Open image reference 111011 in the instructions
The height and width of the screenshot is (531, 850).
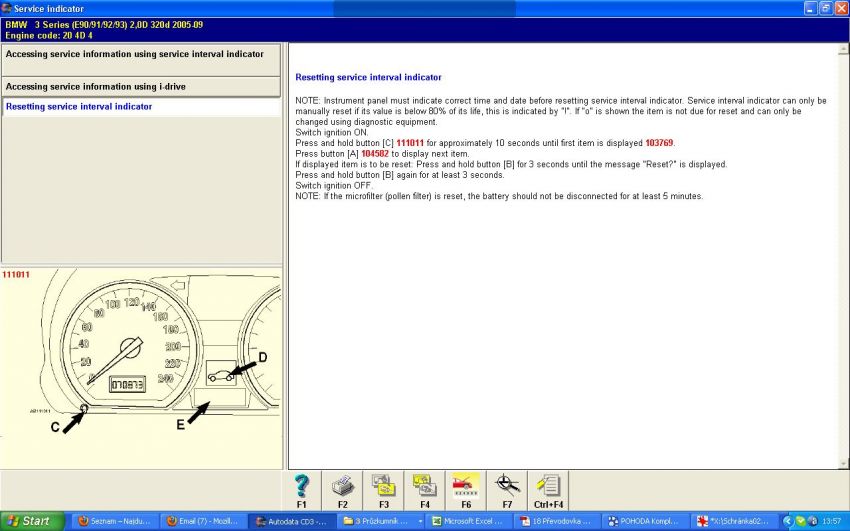pos(410,143)
